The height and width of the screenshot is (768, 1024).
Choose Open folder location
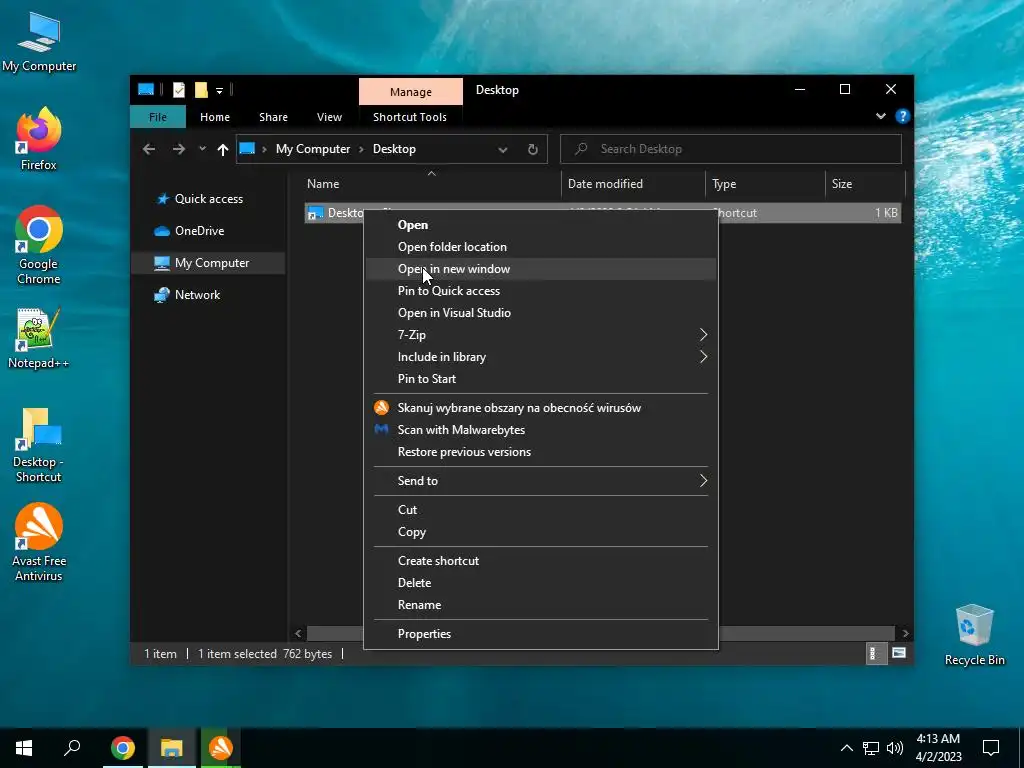click(x=541, y=247)
